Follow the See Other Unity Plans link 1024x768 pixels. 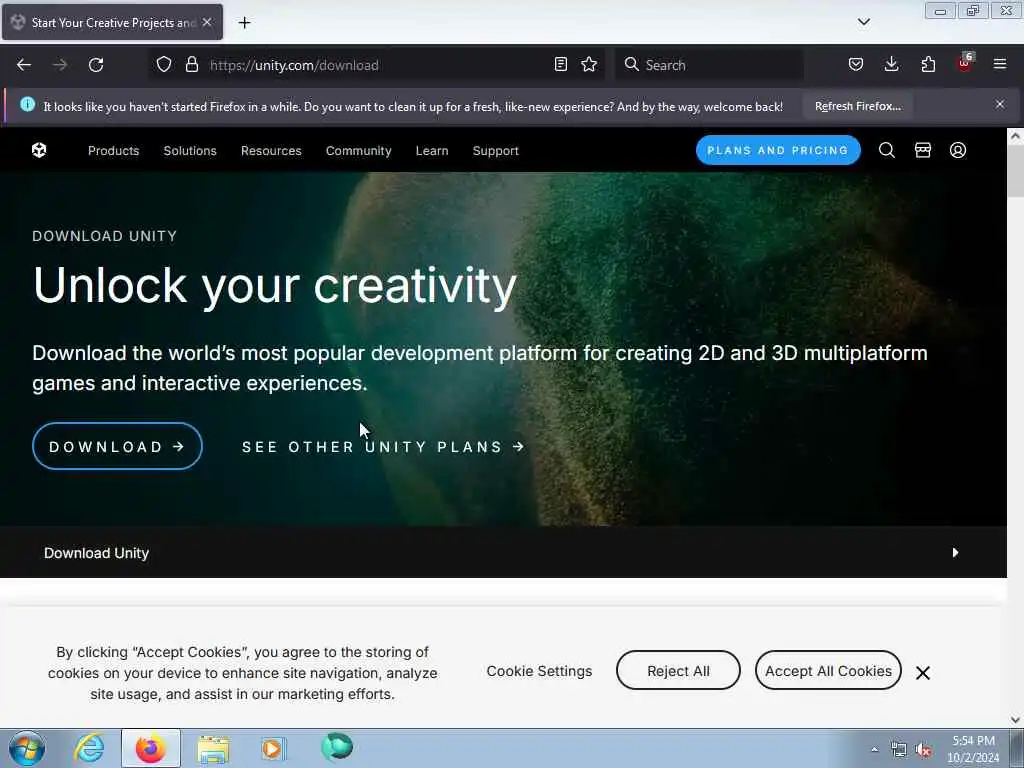coord(383,447)
